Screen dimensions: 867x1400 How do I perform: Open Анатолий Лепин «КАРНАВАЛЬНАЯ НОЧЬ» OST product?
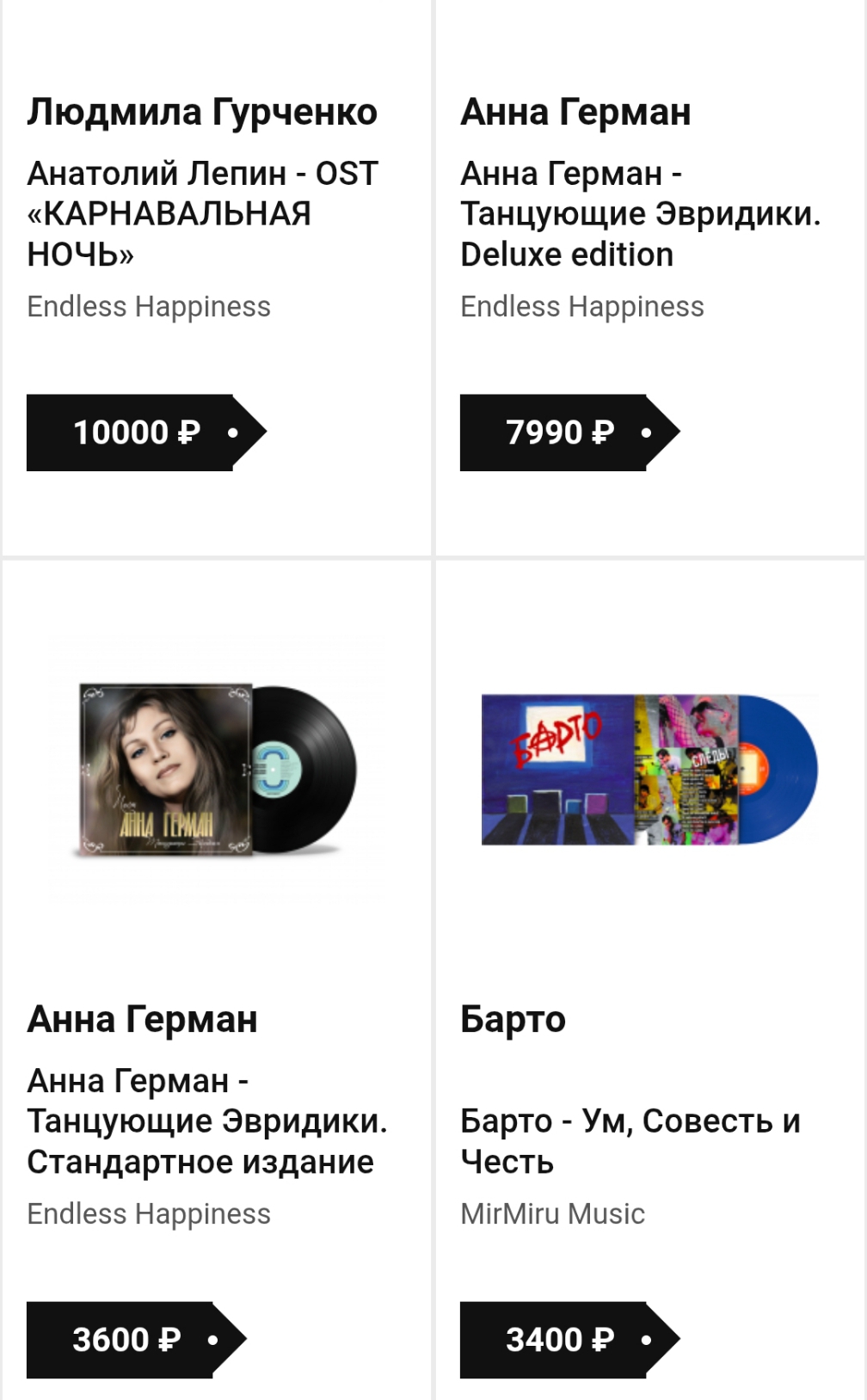pos(202,214)
